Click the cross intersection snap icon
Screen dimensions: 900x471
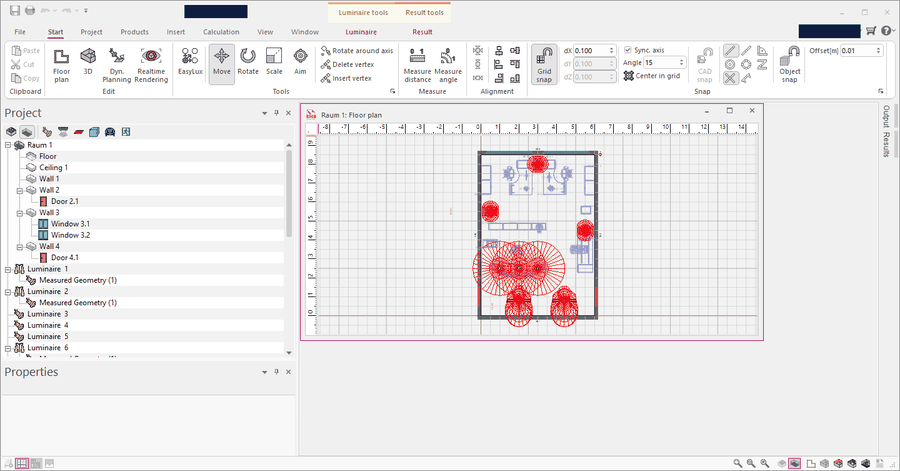730,78
